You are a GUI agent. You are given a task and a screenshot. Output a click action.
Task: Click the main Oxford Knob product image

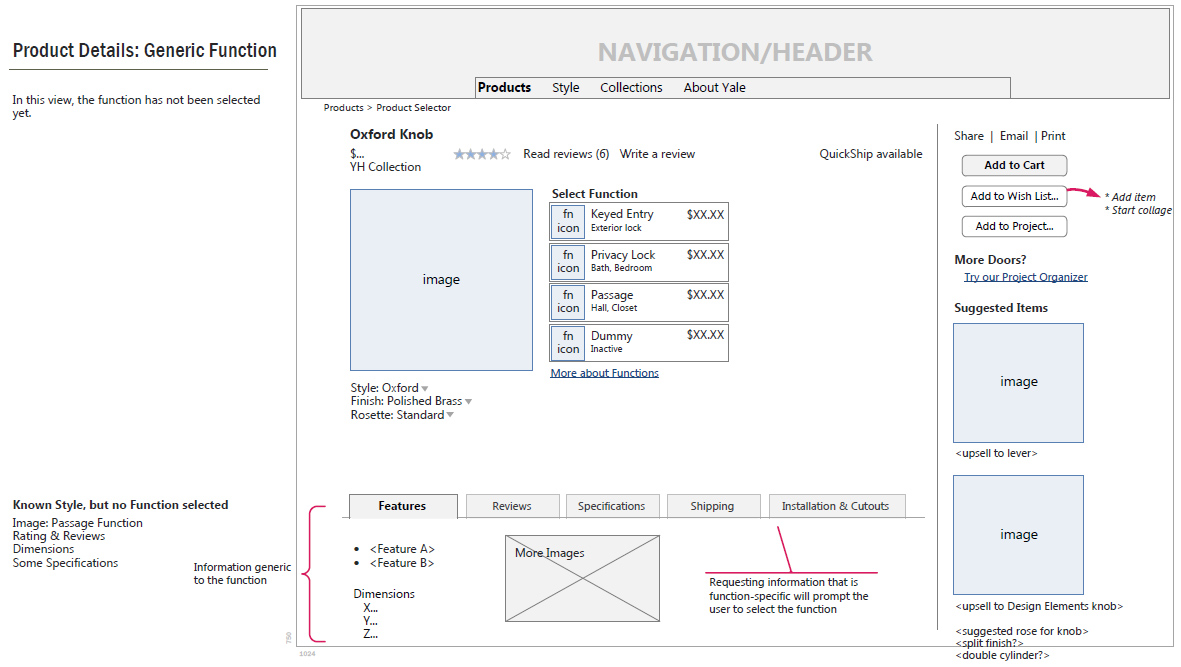pyautogui.click(x=441, y=280)
